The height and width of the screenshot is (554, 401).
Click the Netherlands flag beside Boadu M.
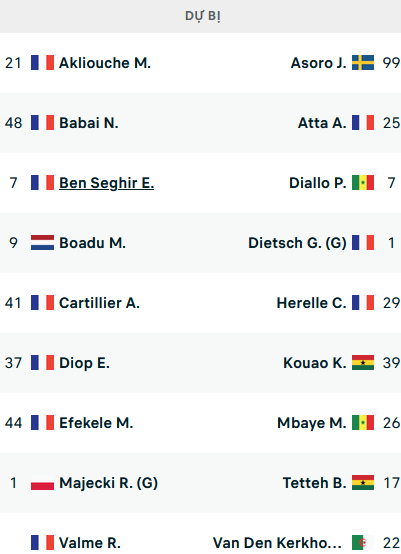[x=42, y=243]
